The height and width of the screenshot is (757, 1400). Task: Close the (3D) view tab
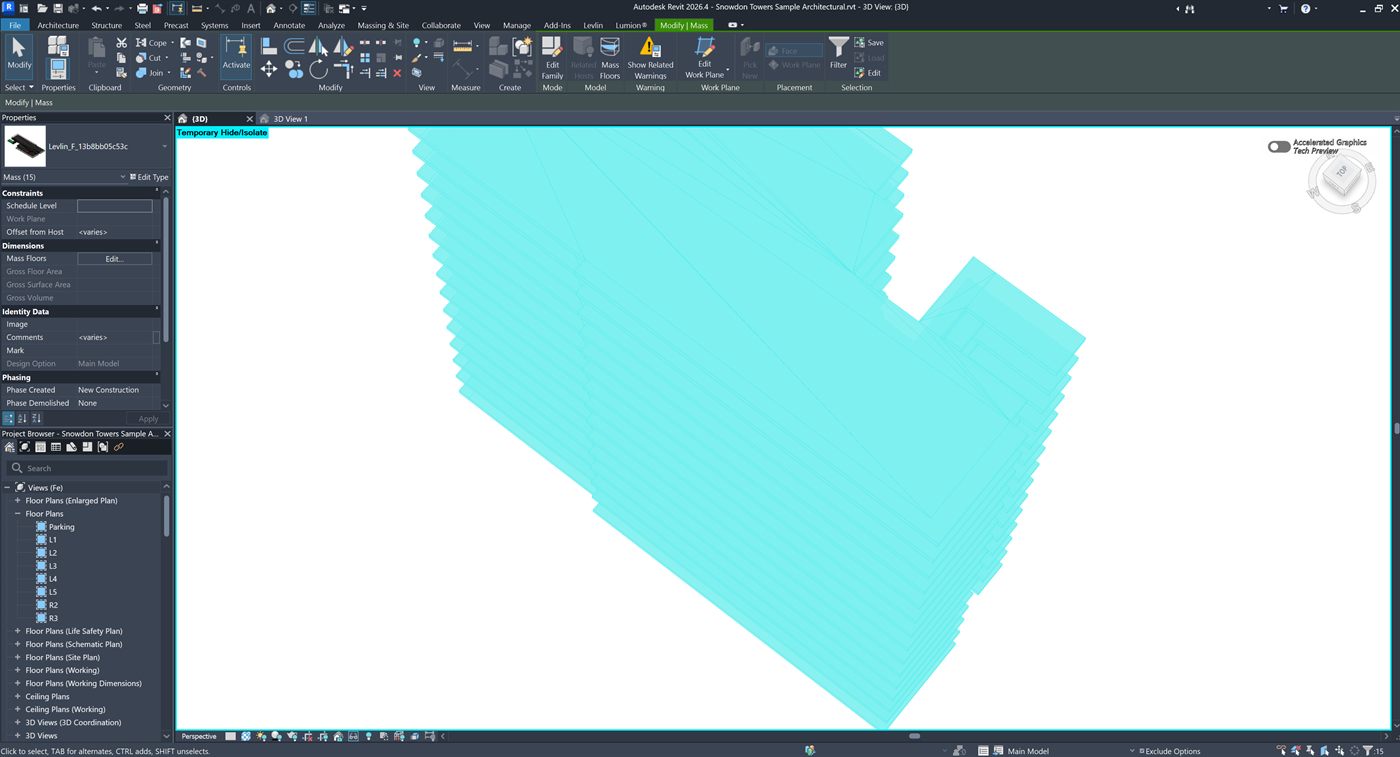coord(250,119)
